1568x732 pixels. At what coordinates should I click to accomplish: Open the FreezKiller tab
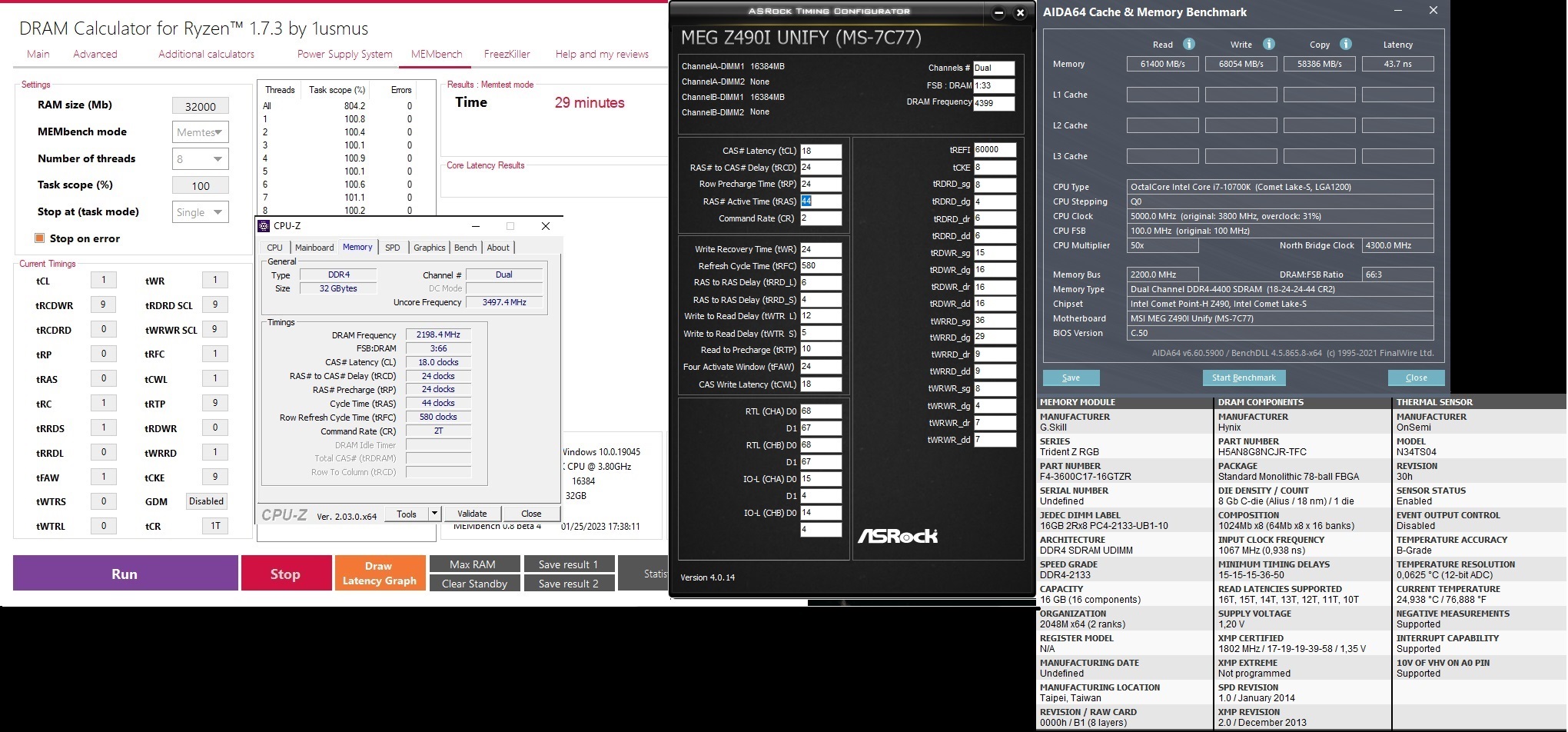507,54
